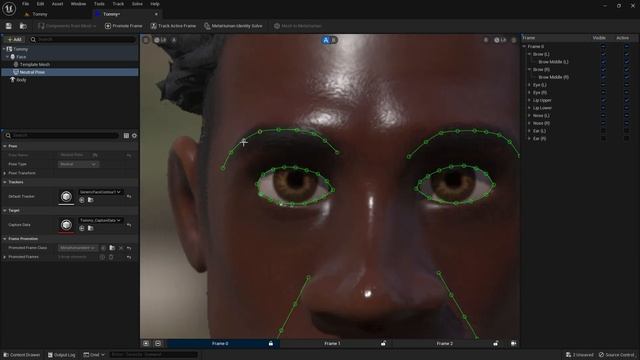Screen dimensions: 640x360
Task: Toggle lock icon on Frame 0
Action: 271,344
